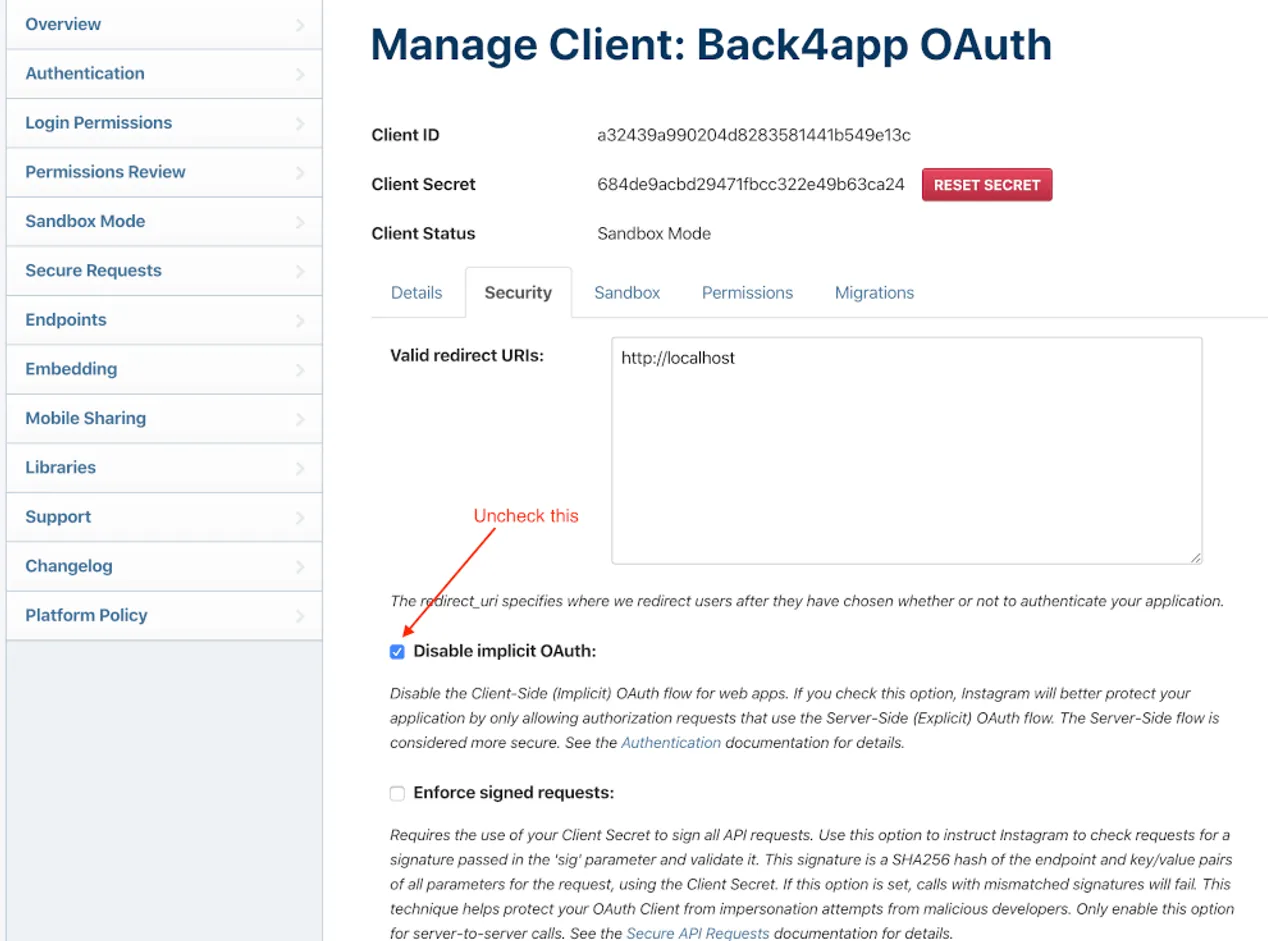Image resolution: width=1280 pixels, height=941 pixels.
Task: Open the Changelog section
Action: 68,565
